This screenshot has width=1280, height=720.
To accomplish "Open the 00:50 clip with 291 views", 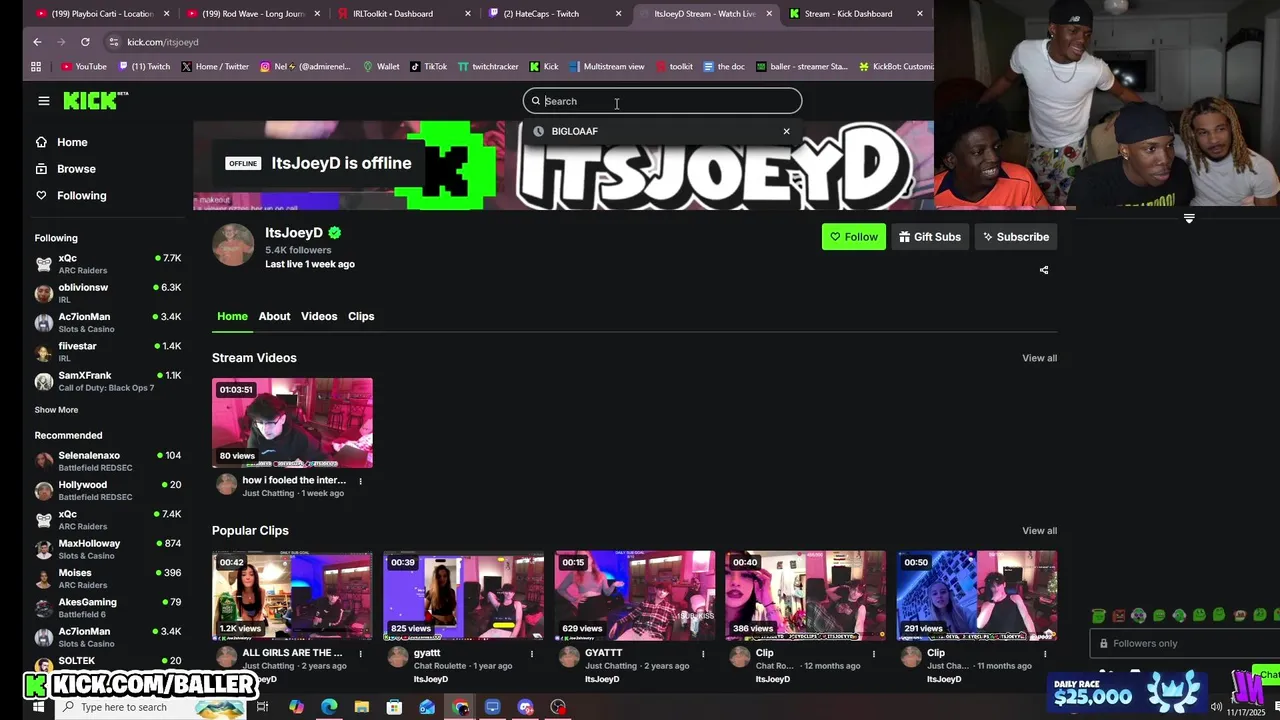I will [976, 595].
